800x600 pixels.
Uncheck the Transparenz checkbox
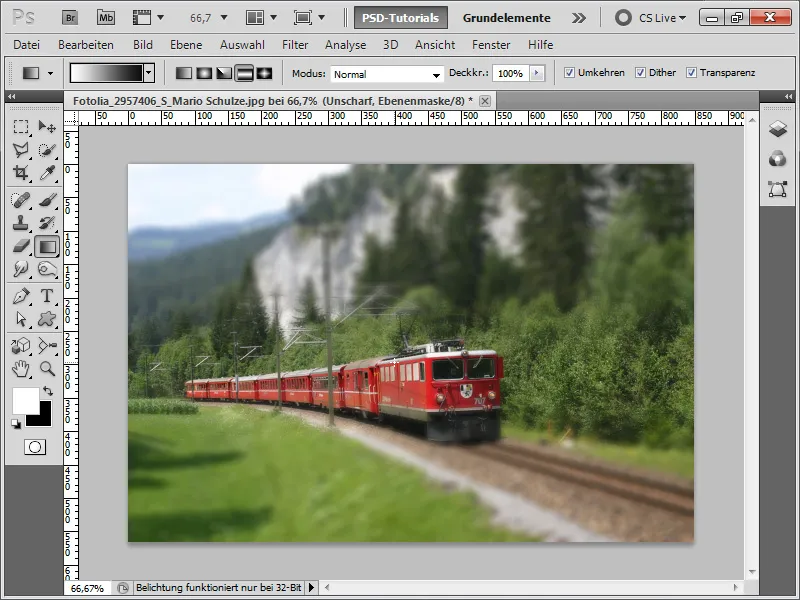(691, 72)
